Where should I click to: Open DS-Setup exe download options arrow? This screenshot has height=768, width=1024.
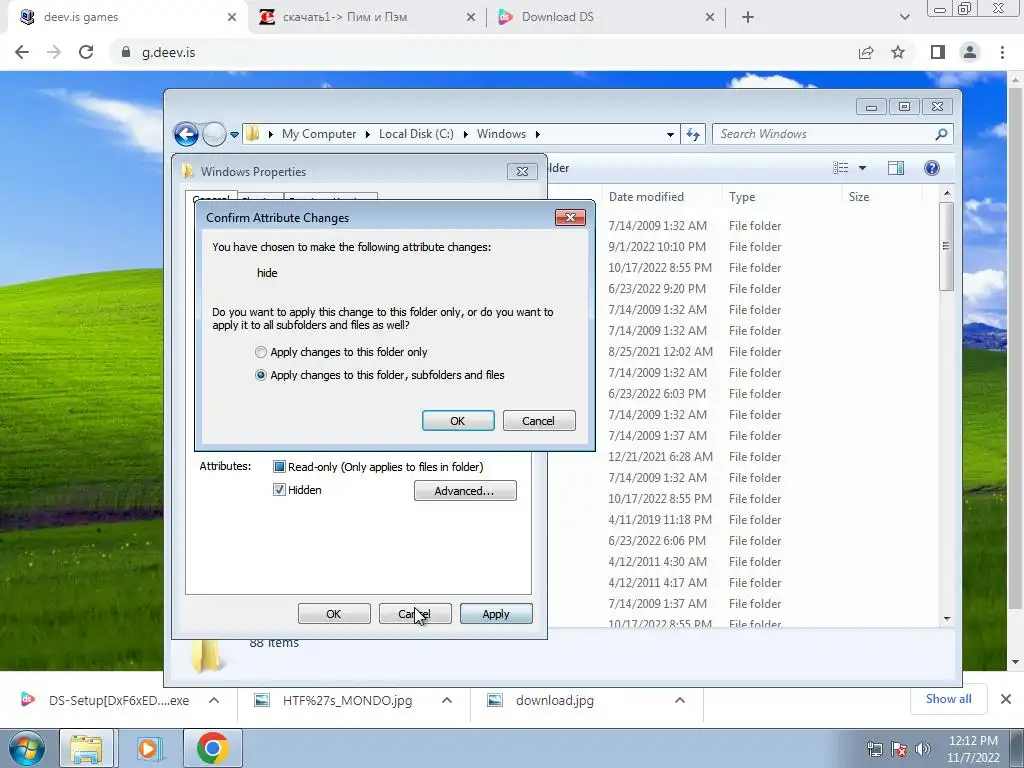point(214,700)
